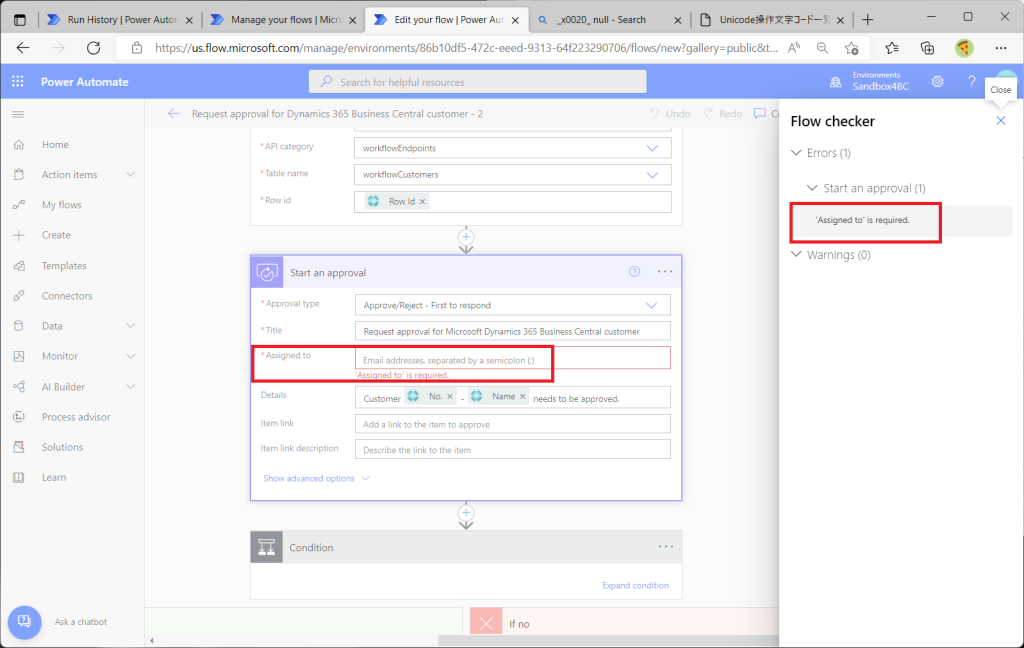Open Process advisor in the sidebar

[76, 417]
